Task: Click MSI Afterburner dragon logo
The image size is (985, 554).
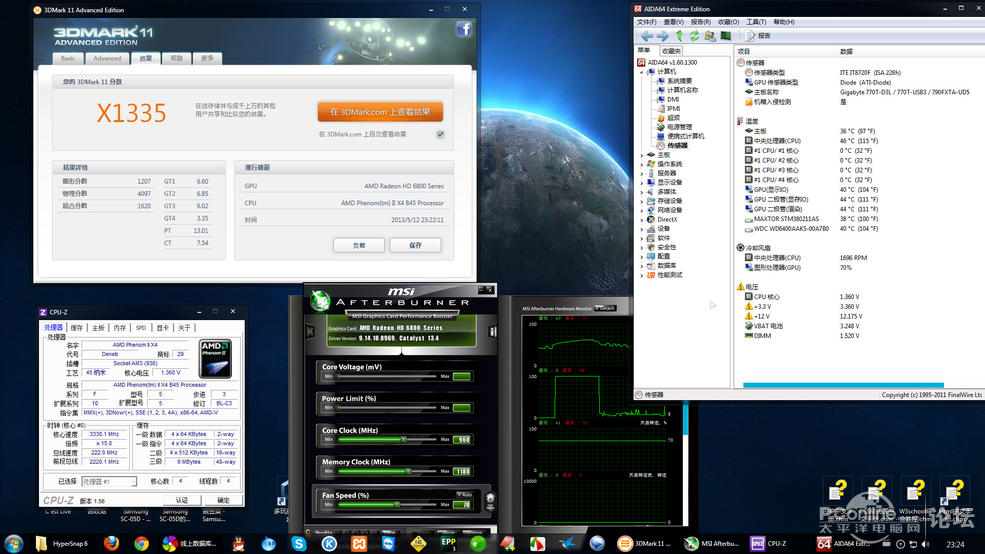Action: [320, 301]
